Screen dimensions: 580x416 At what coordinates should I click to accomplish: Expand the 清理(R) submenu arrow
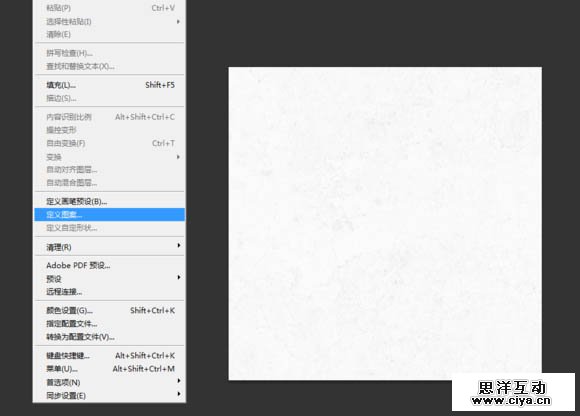(179, 246)
